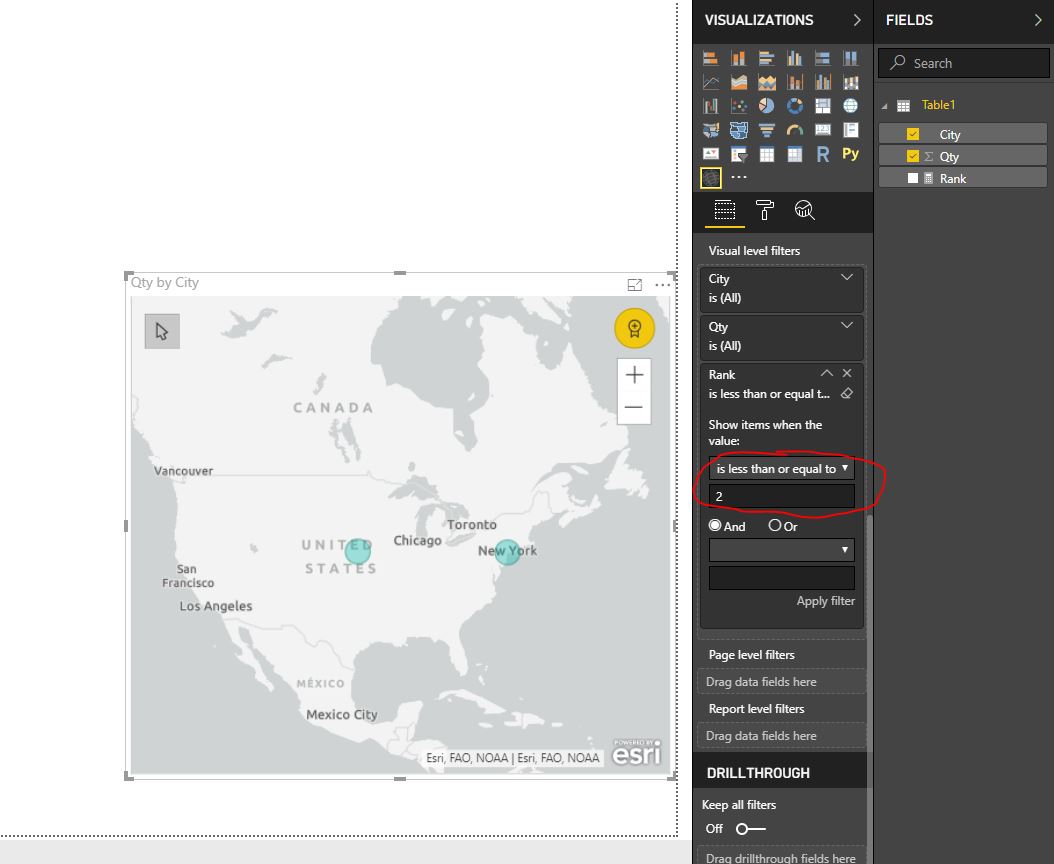
Task: Select the Donut chart visualization
Action: [795, 106]
